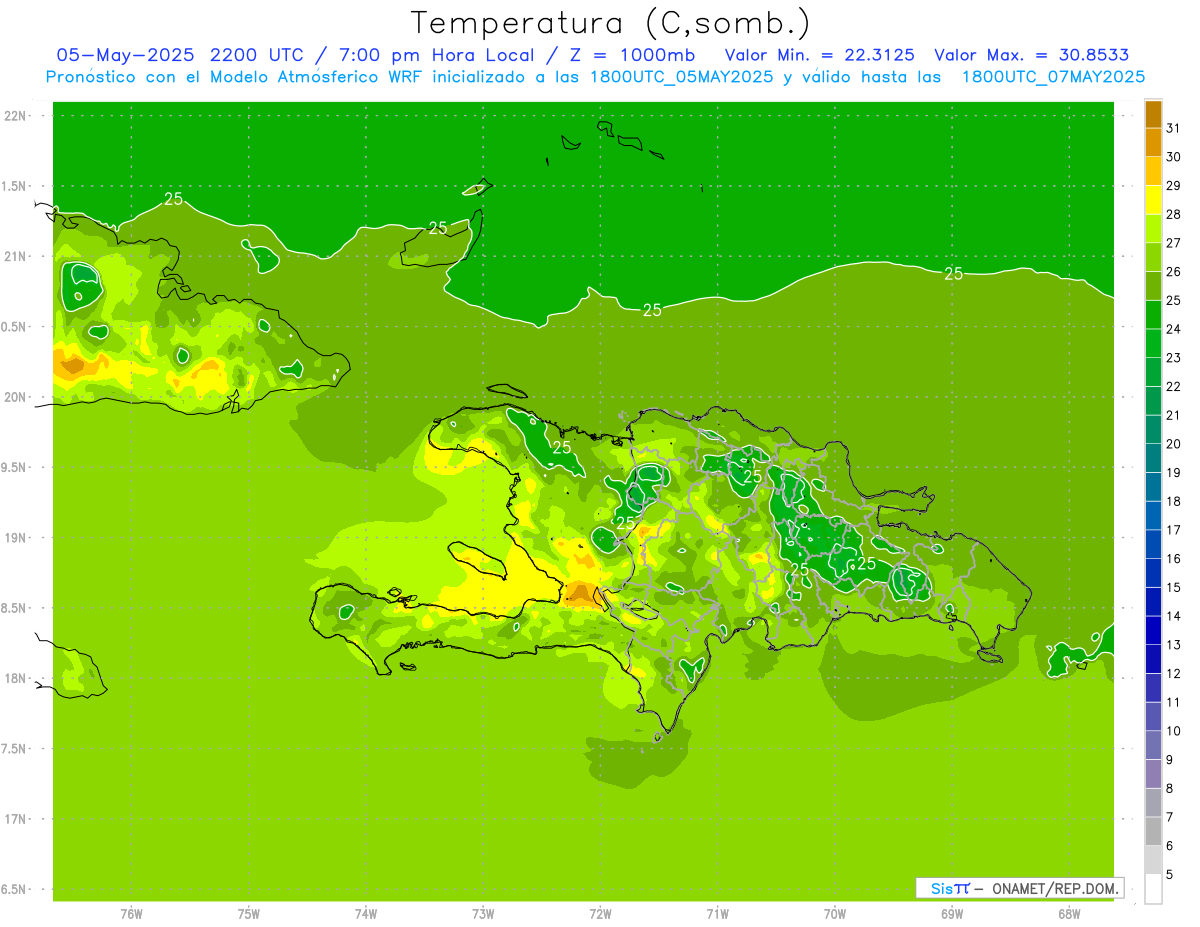Pick the lime swatch between 27 and 28

(1153, 228)
